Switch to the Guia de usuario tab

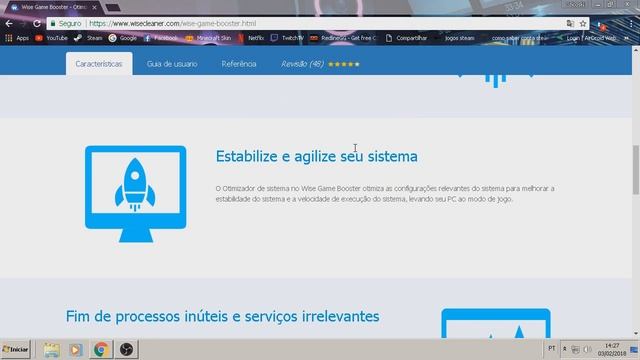point(172,64)
